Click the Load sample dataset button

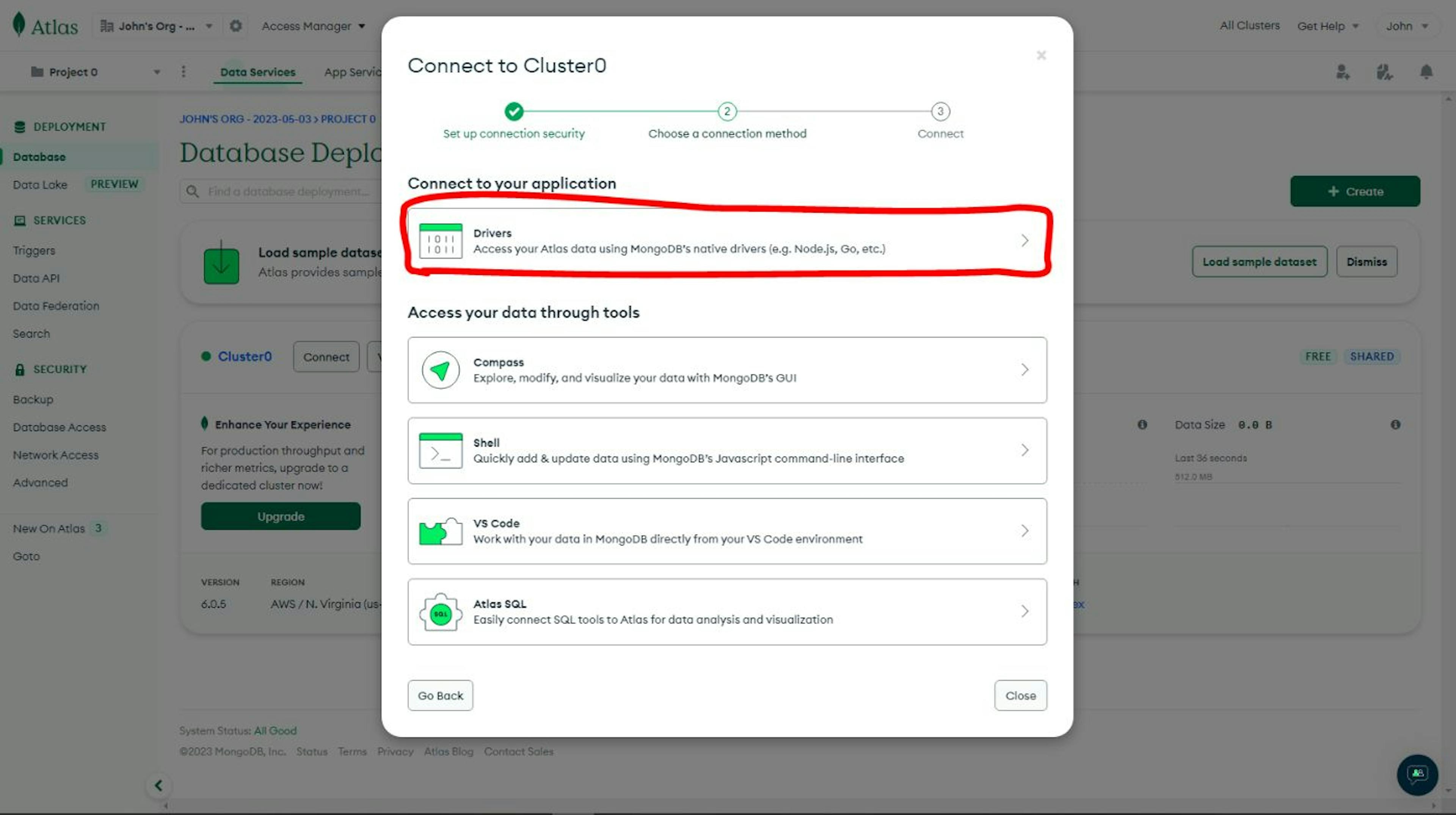click(1259, 262)
